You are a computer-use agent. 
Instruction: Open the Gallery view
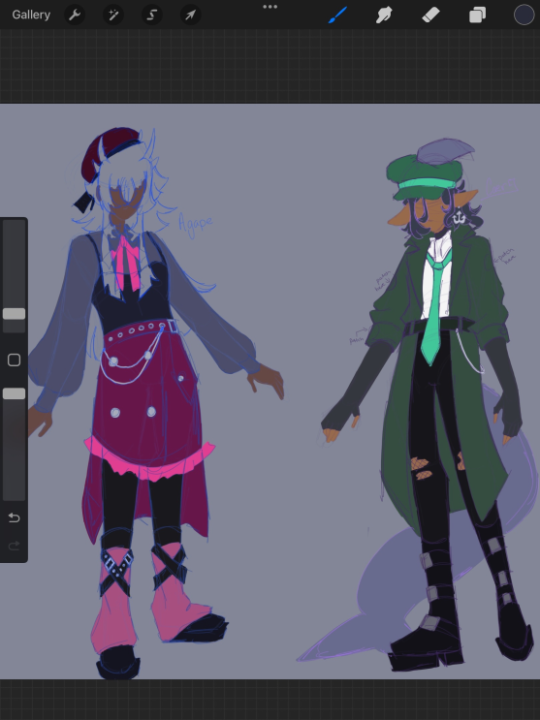[x=31, y=15]
